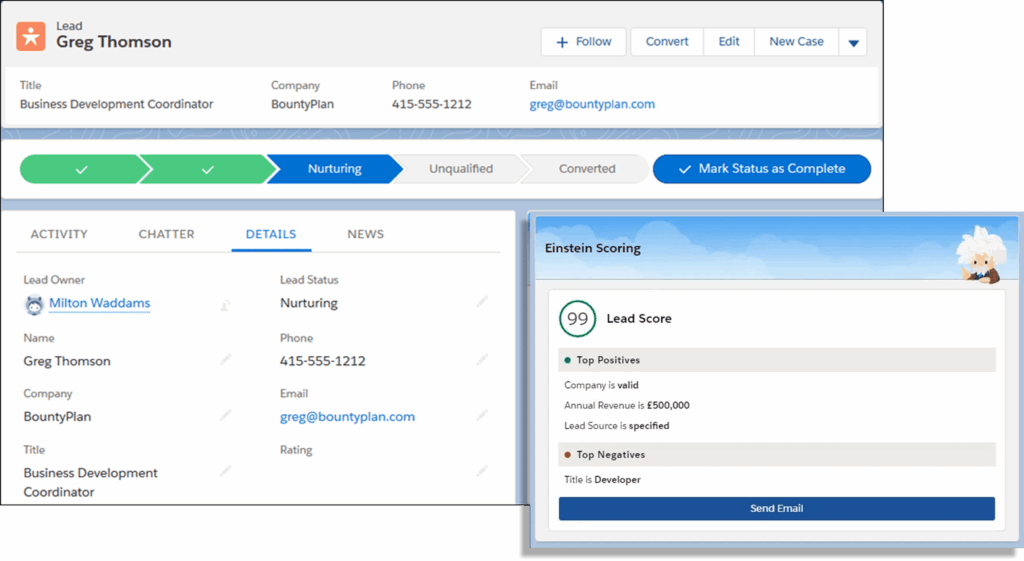Click Greg Thomson name value in Details
1024x561 pixels.
[67, 361]
